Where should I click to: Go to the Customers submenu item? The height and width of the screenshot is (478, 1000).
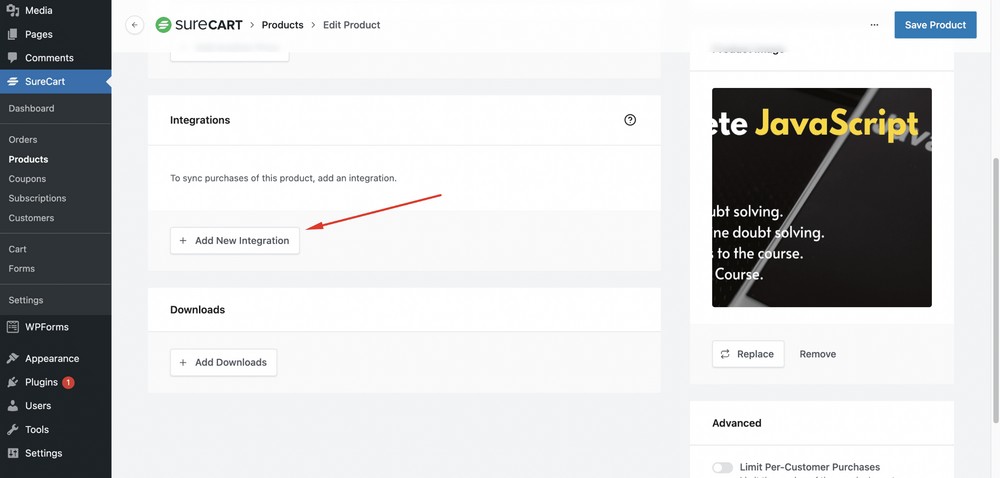[31, 218]
